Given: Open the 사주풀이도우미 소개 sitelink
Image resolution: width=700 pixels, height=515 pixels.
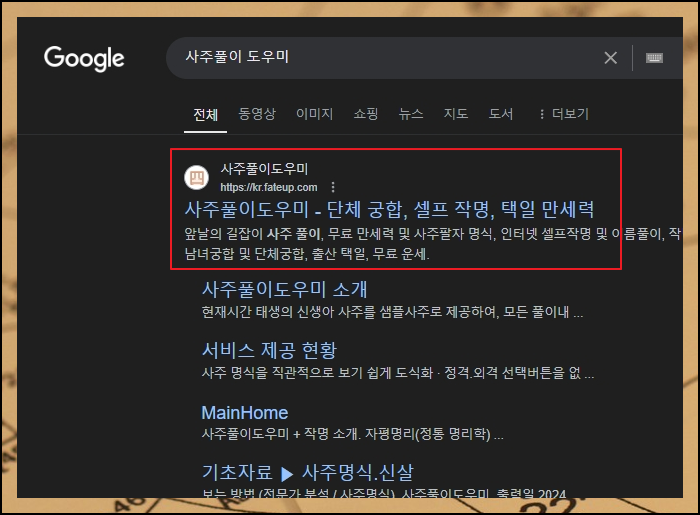Looking at the screenshot, I should pyautogui.click(x=284, y=289).
